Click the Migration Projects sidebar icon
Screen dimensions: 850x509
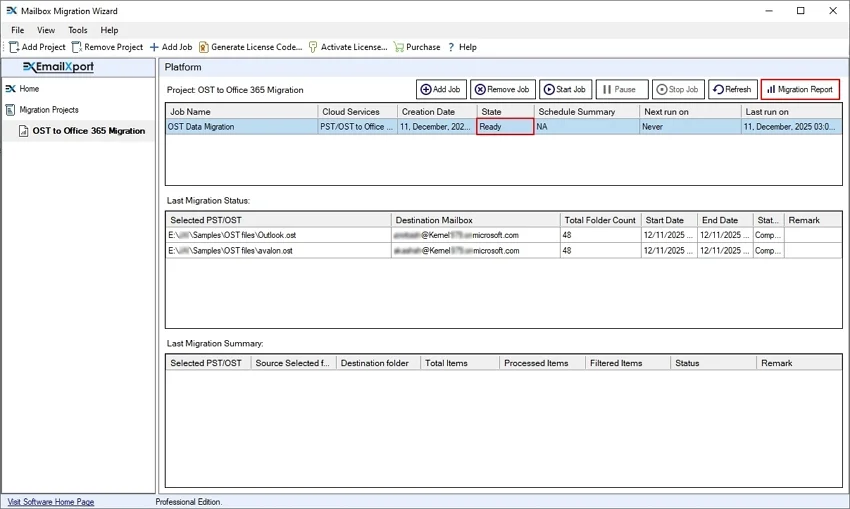10,109
